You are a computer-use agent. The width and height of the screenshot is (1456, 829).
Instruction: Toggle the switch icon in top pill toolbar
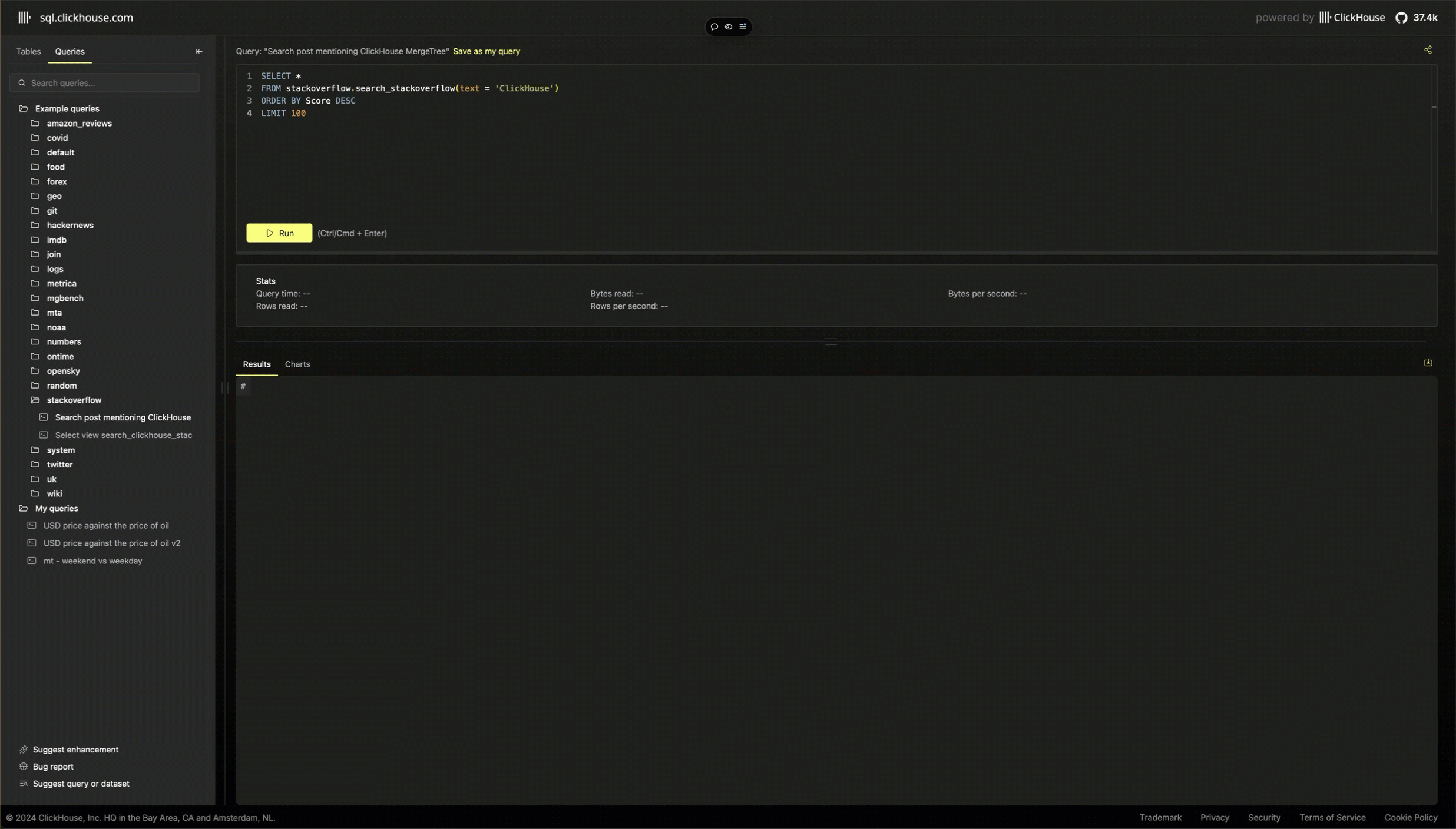coord(729,26)
